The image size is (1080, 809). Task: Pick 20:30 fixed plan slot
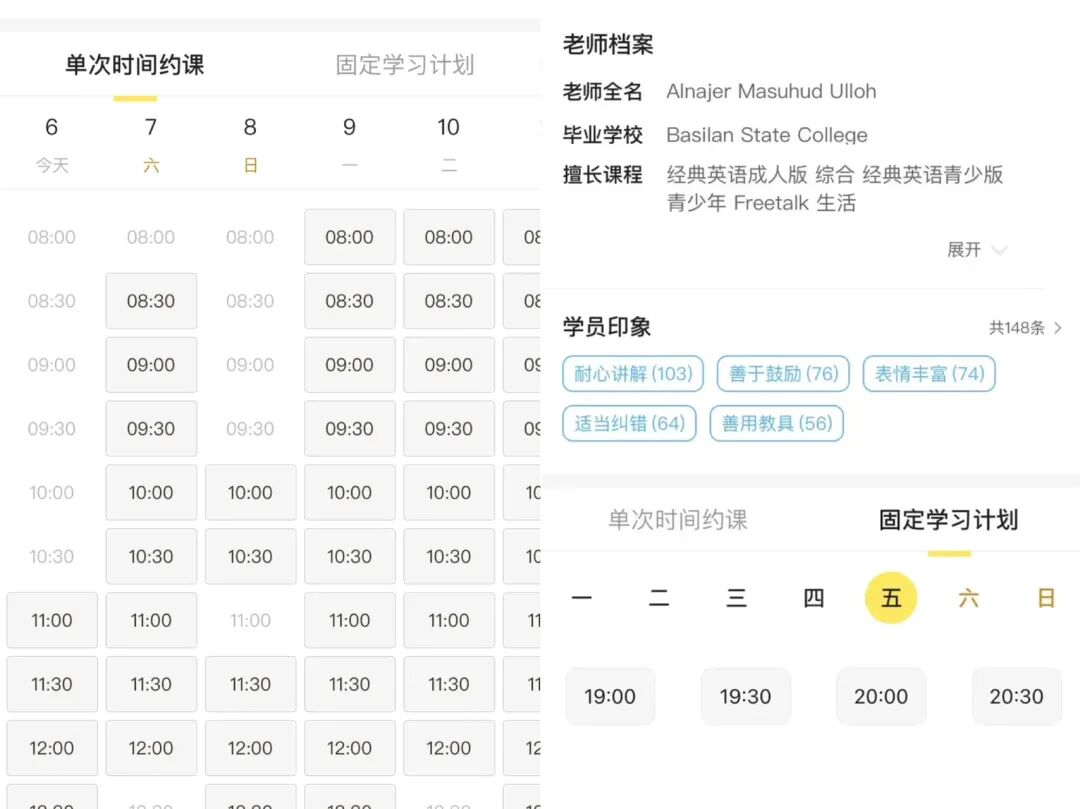[x=1017, y=696]
